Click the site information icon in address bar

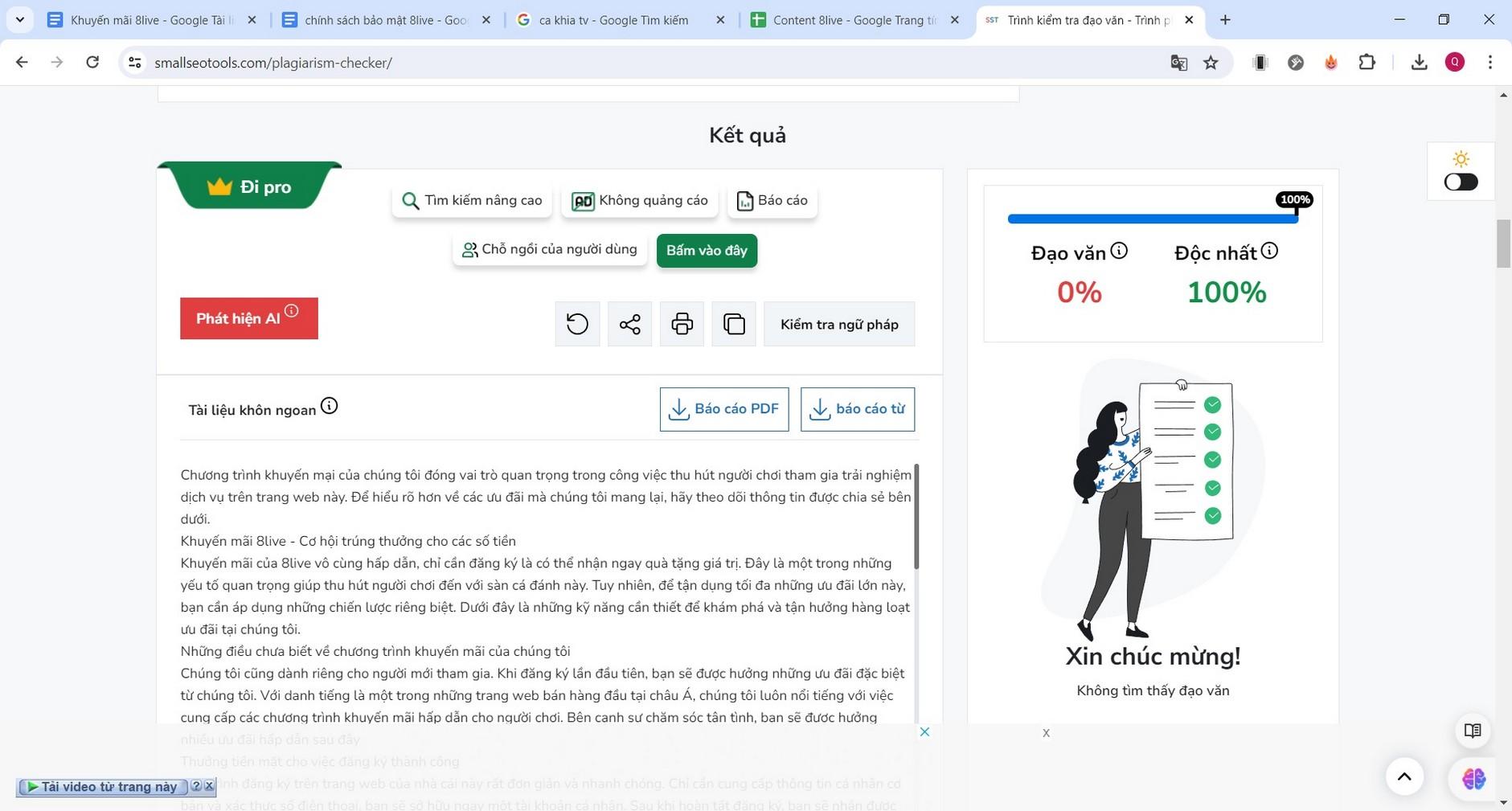(x=135, y=62)
